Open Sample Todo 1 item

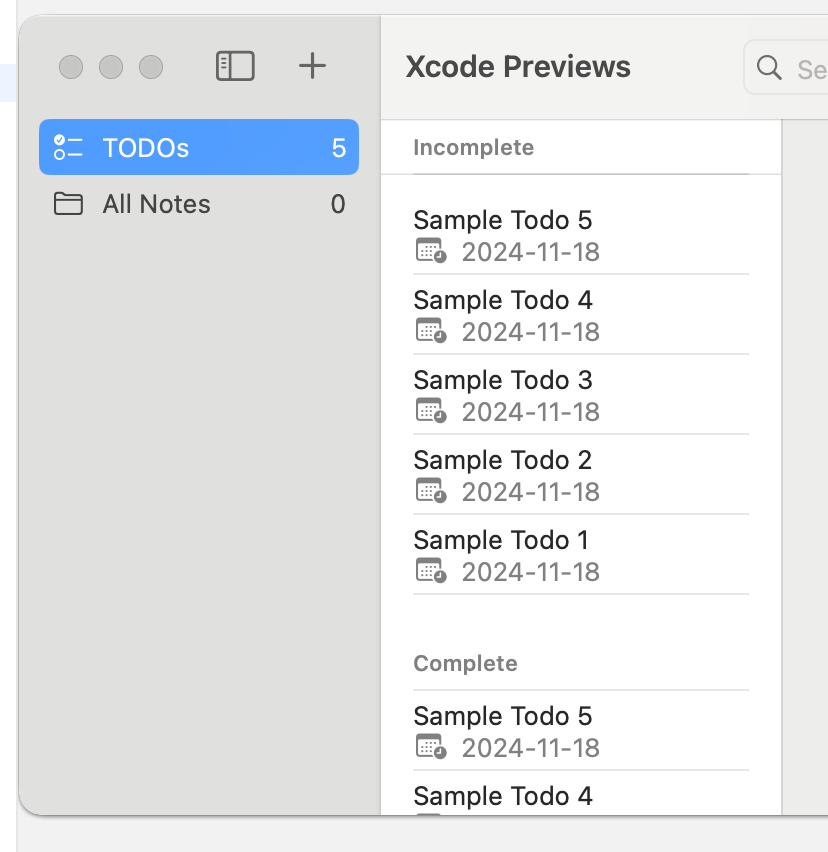501,540
